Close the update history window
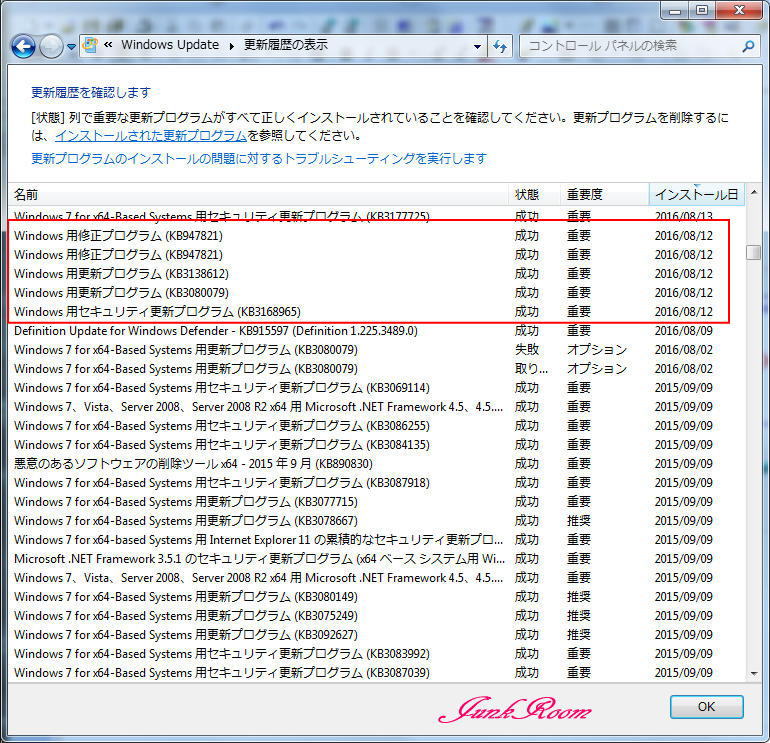Viewport: 770px width, 743px height. [x=739, y=10]
